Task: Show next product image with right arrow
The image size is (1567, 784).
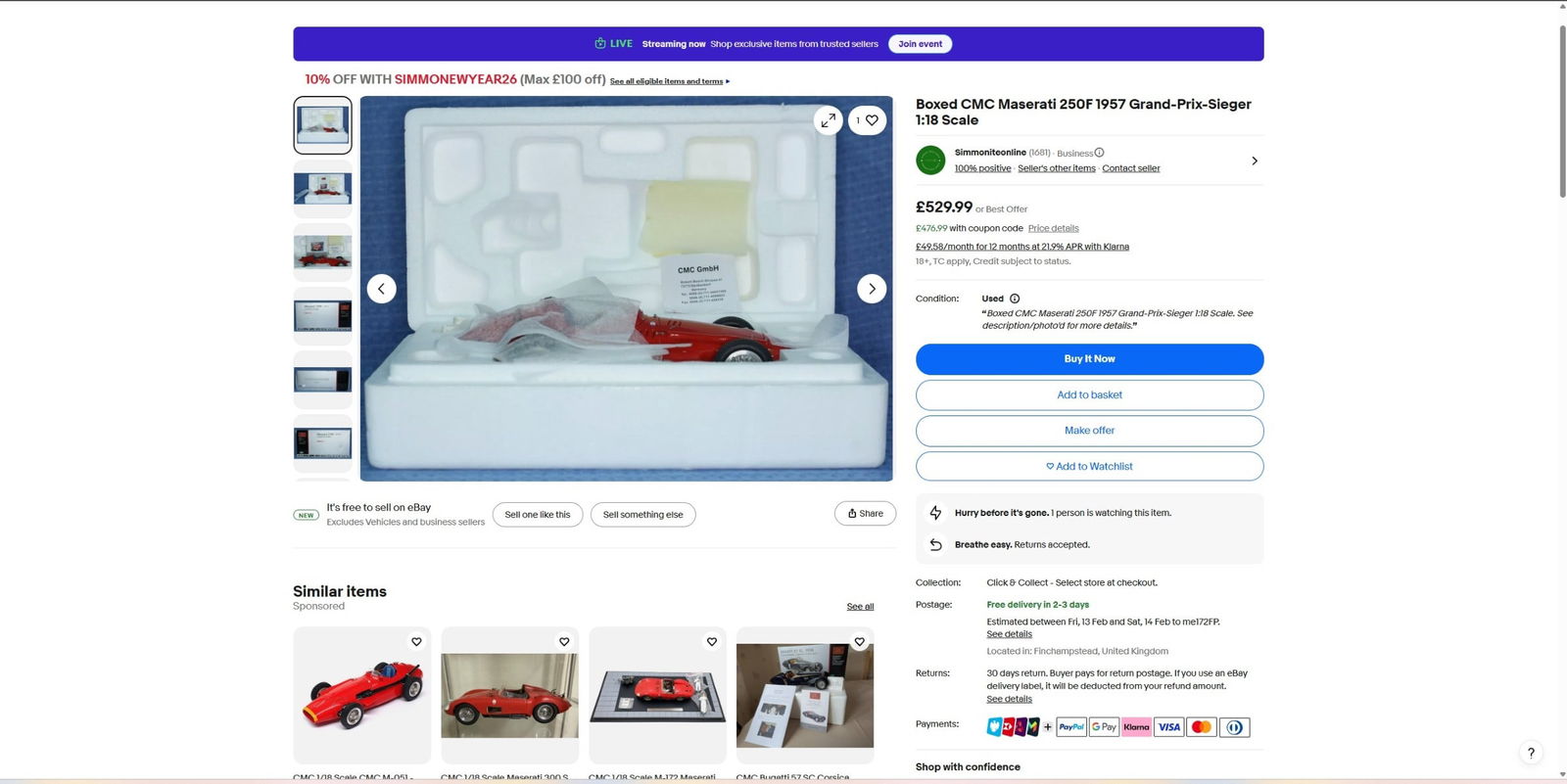Action: 872,289
